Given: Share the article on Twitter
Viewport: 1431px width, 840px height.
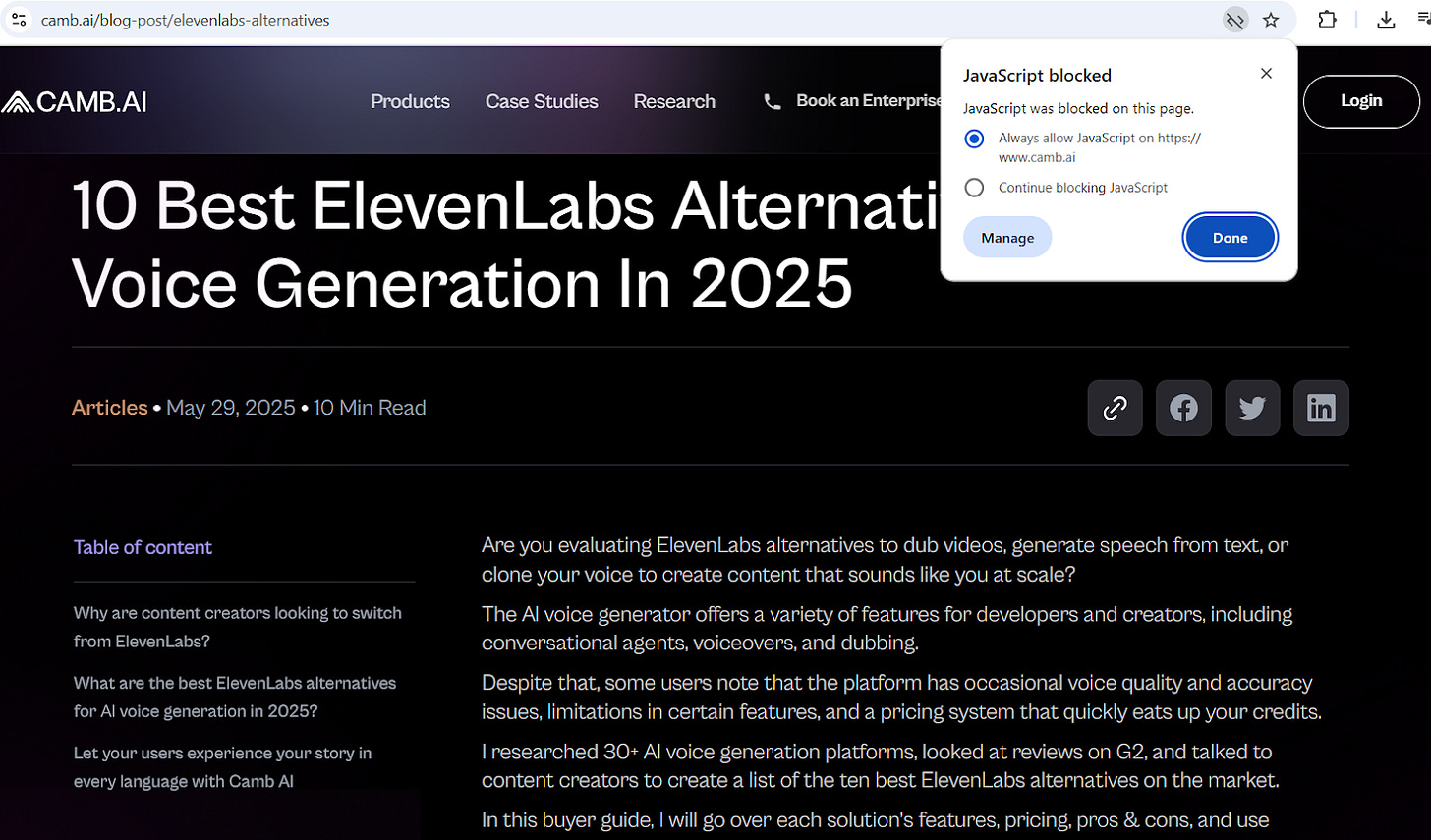Looking at the screenshot, I should (1252, 408).
